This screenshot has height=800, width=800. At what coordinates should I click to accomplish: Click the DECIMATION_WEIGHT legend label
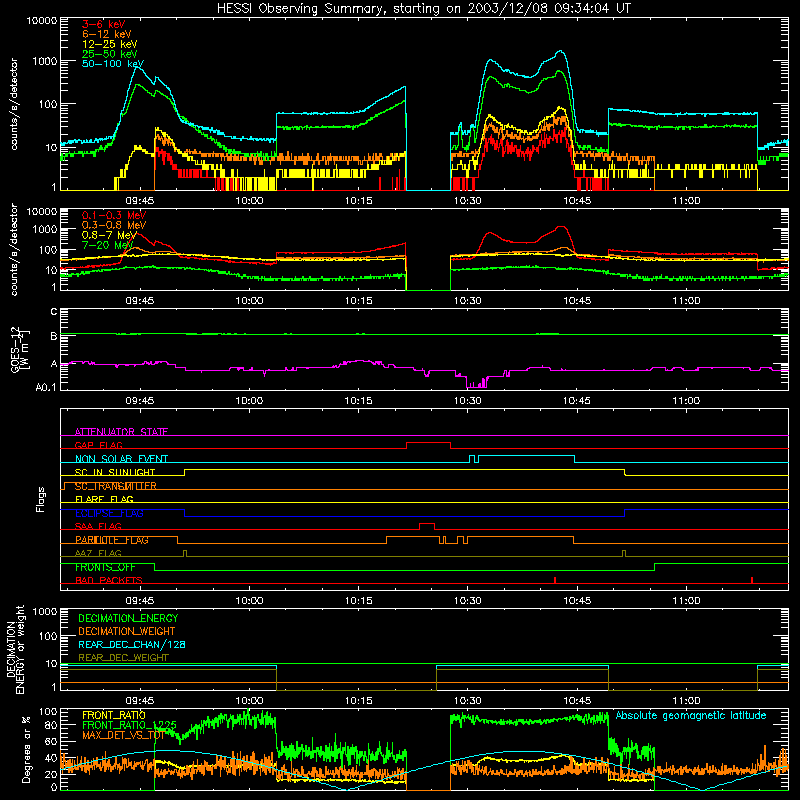click(127, 631)
